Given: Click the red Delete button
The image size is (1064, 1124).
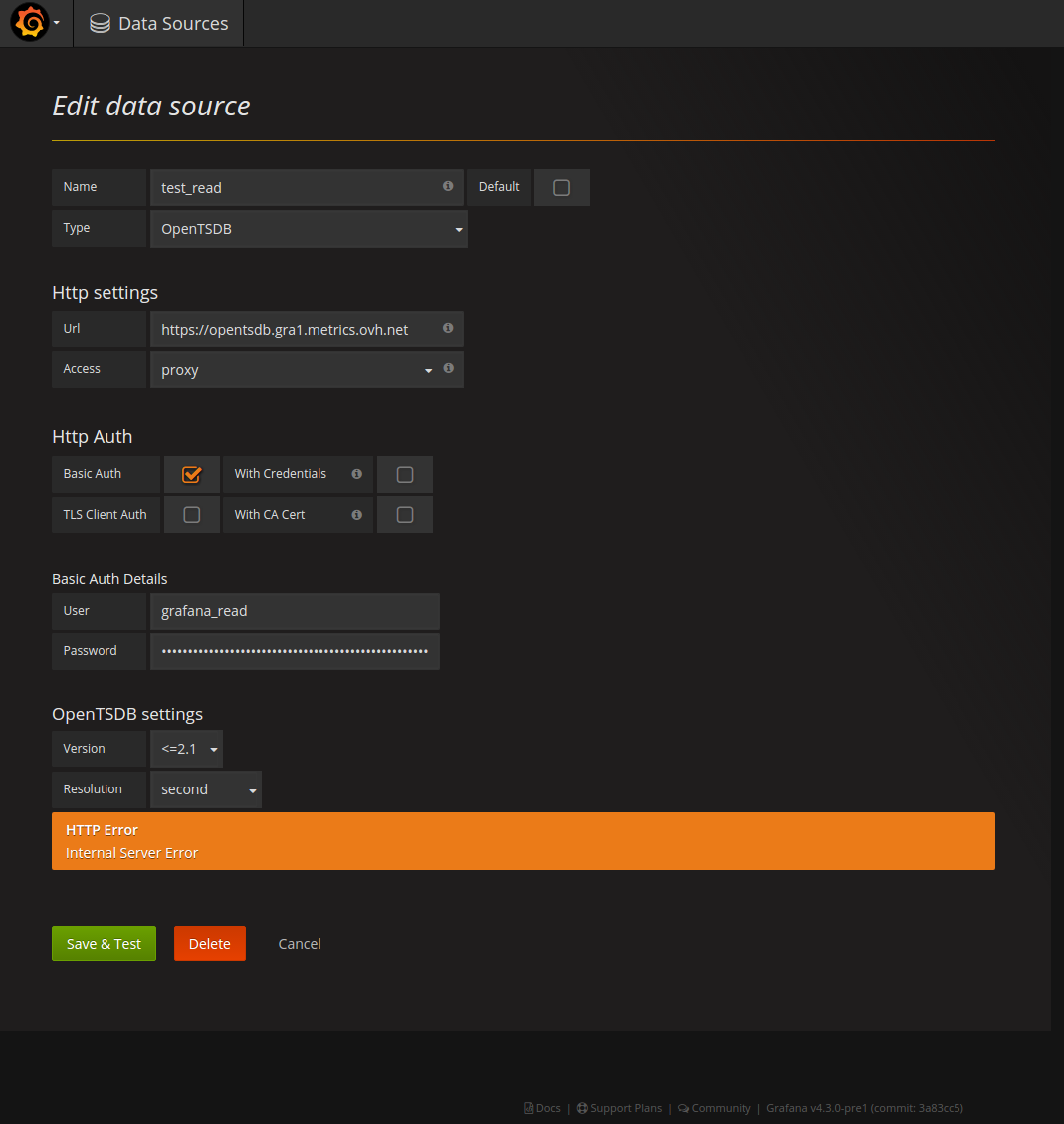Looking at the screenshot, I should pos(209,944).
